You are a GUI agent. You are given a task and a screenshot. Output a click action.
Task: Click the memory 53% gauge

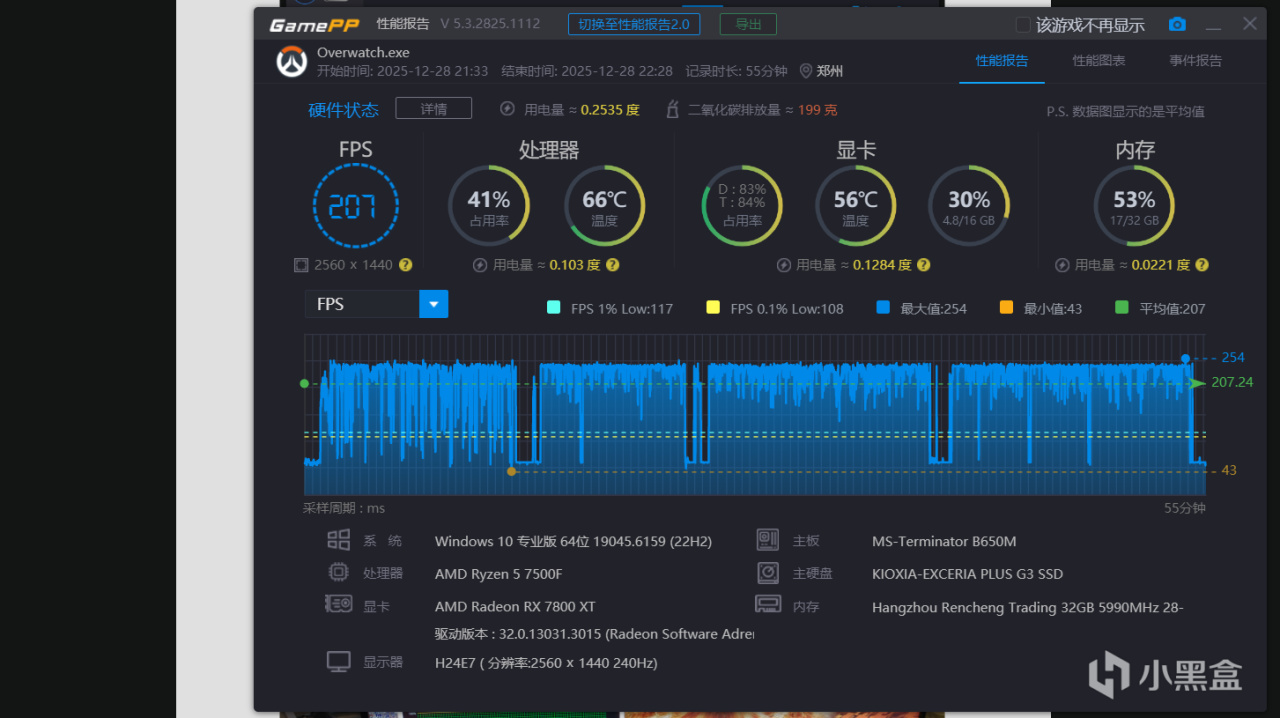(x=1134, y=206)
